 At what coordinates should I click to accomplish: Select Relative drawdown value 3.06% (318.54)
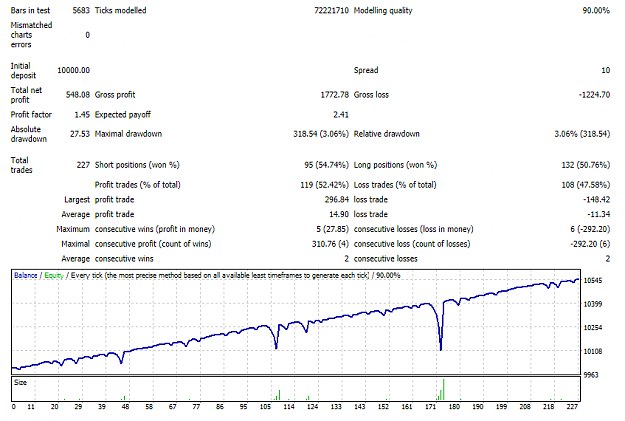pos(582,134)
